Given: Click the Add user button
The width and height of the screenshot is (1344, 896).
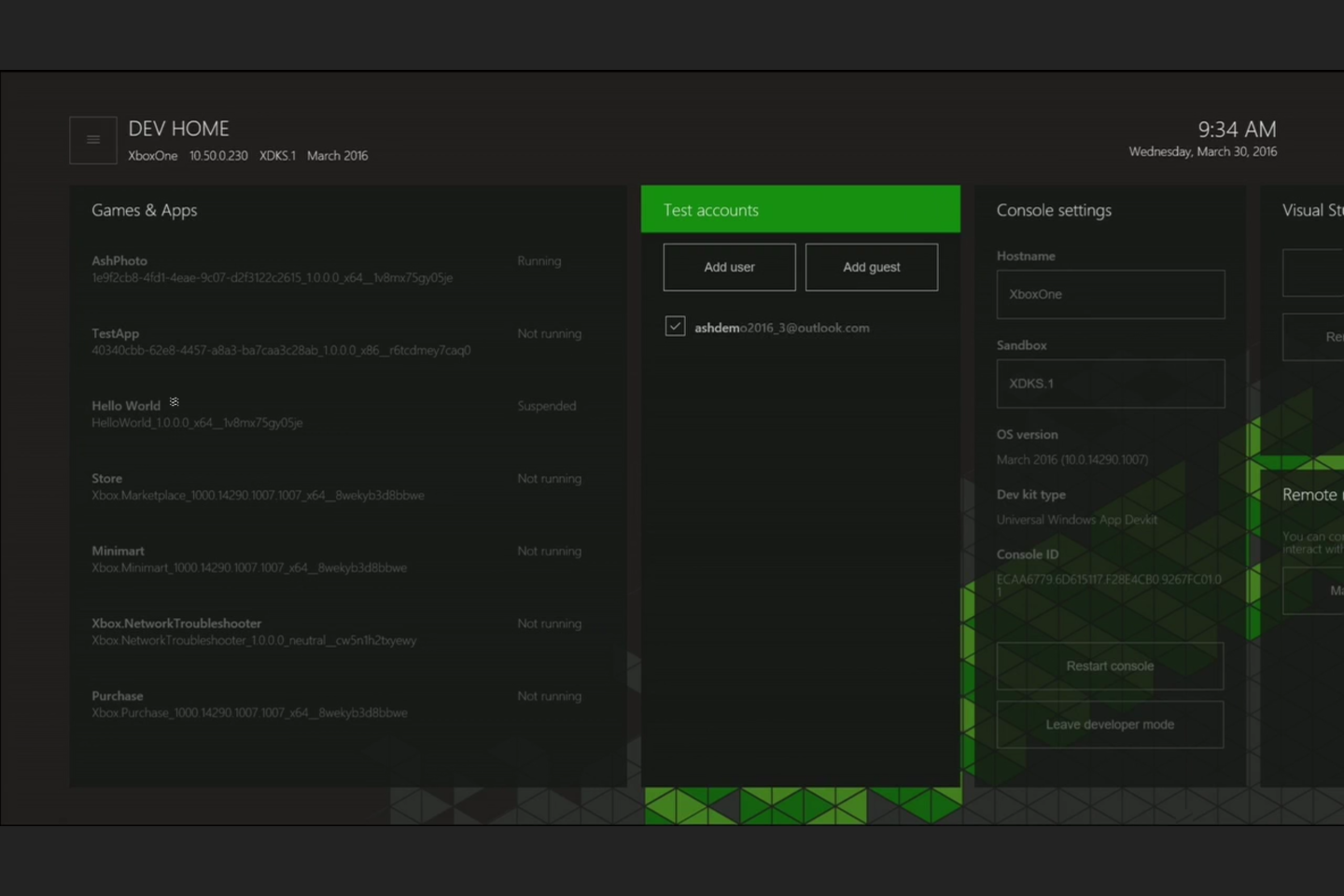Looking at the screenshot, I should [x=729, y=267].
